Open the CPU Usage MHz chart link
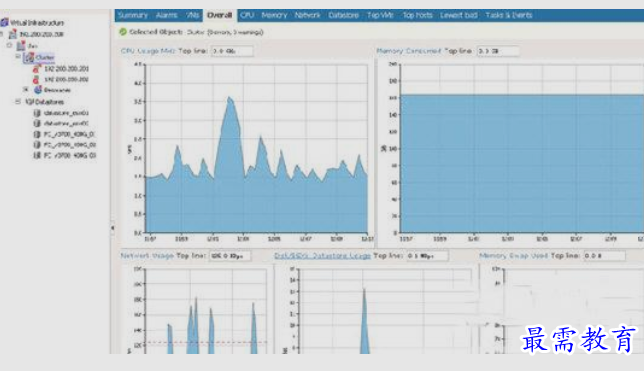Viewport: 644px width, 371px height. point(148,51)
